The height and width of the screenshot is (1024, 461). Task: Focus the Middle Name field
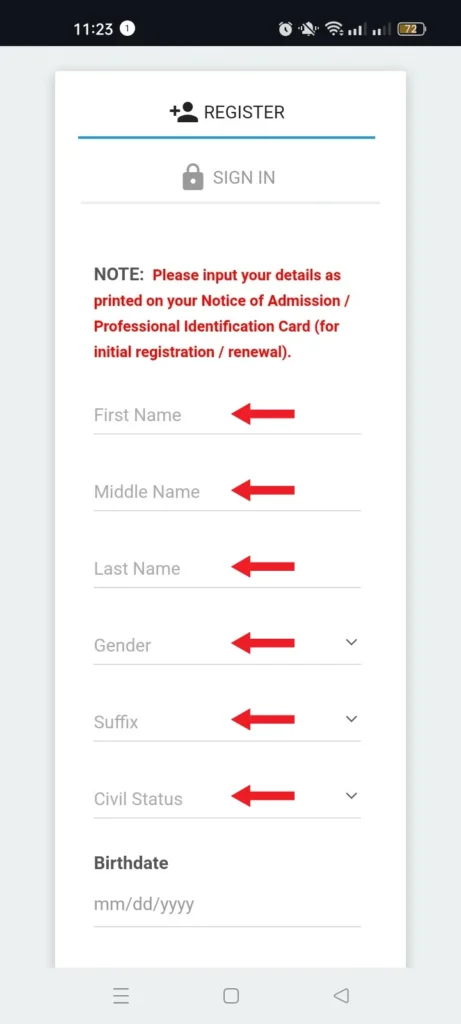point(227,492)
